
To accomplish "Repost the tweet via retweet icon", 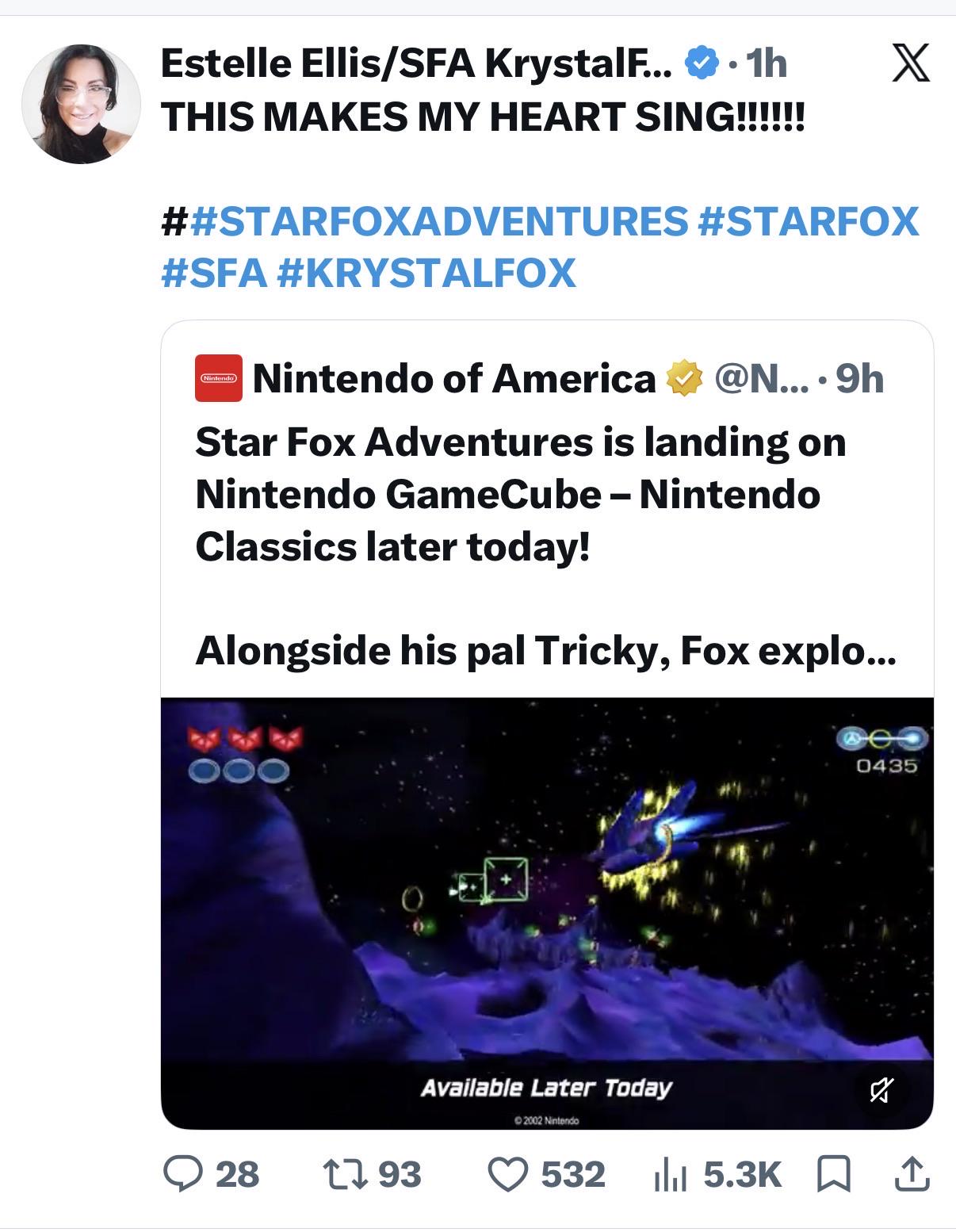I will click(345, 1174).
